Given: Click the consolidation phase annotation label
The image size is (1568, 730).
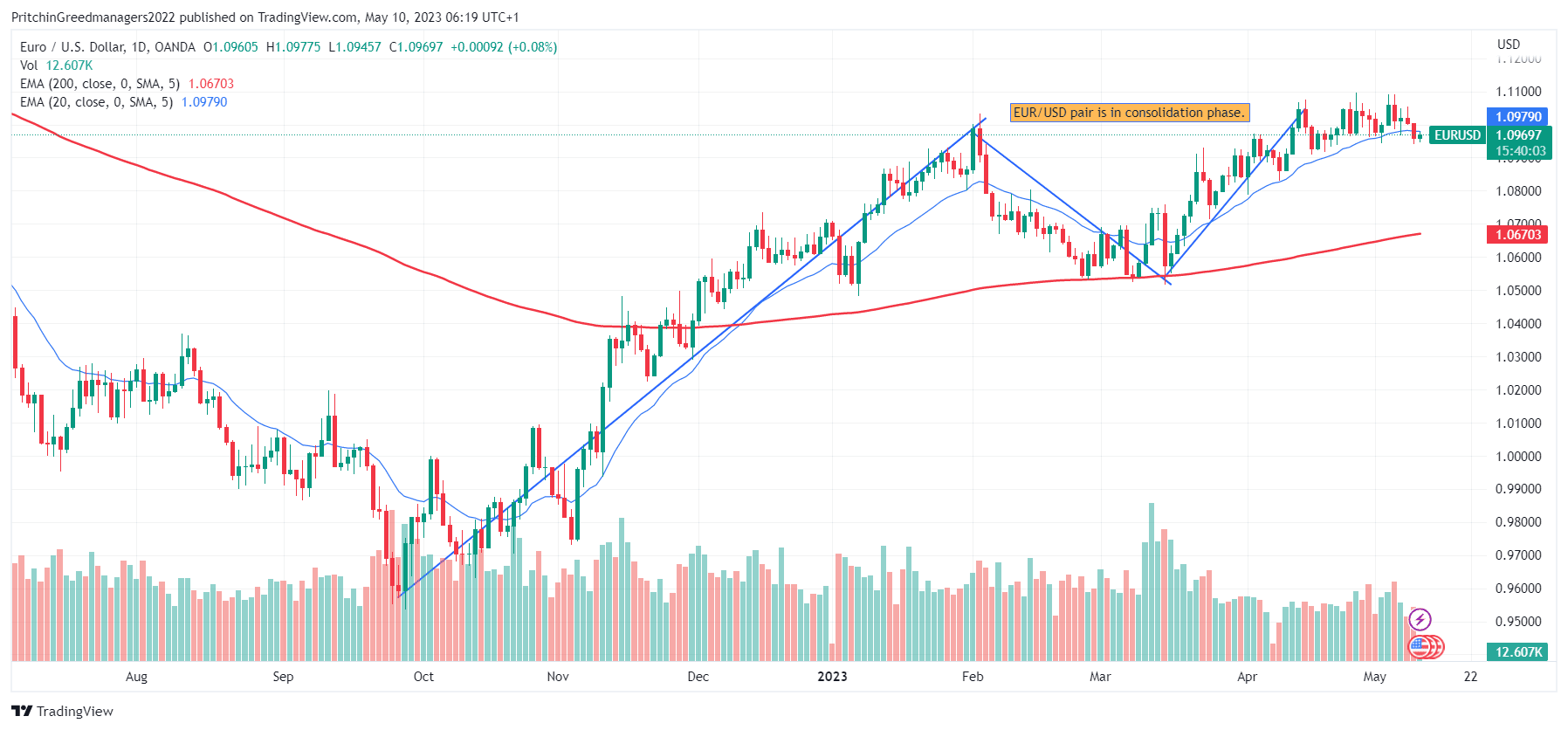Looking at the screenshot, I should click(x=1130, y=113).
